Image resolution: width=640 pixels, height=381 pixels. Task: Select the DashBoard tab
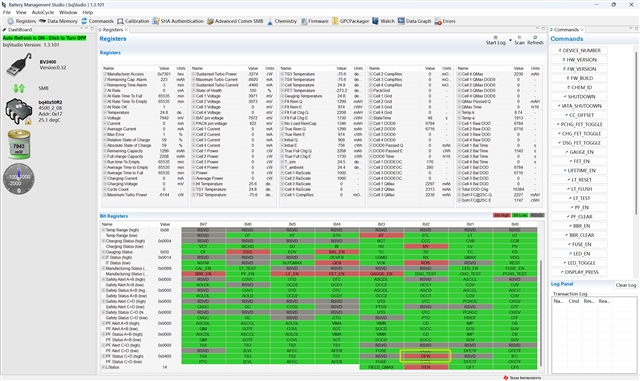[x=17, y=30]
